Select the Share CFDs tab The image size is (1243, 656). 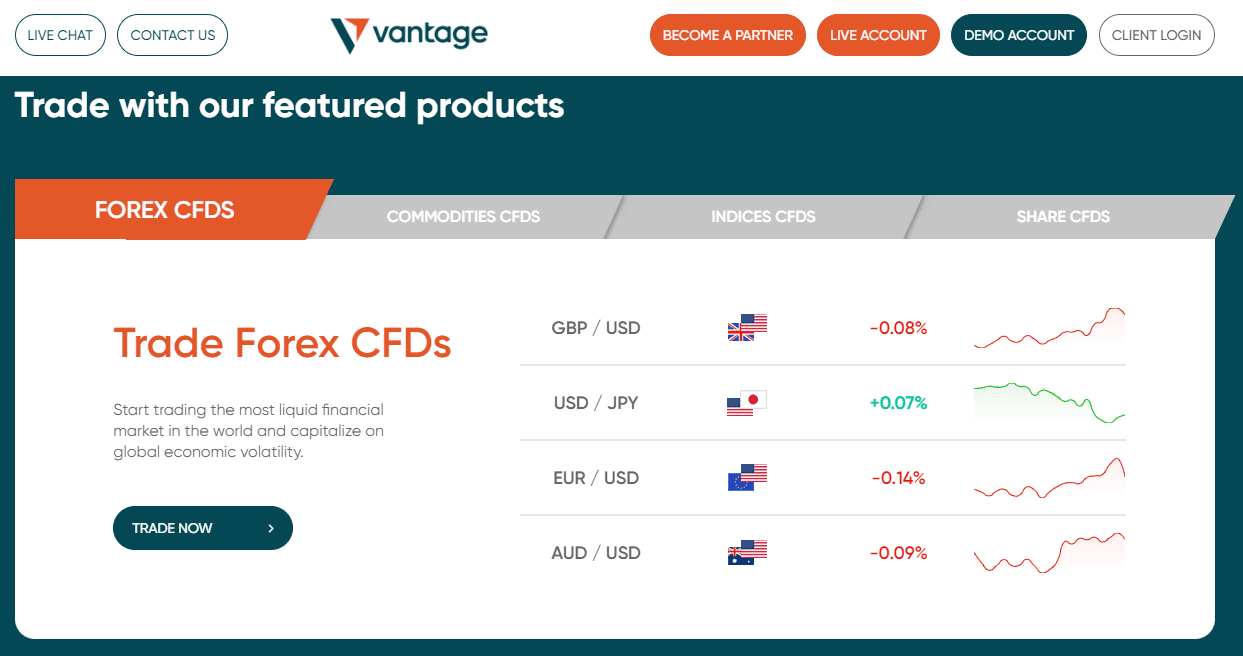[1063, 216]
